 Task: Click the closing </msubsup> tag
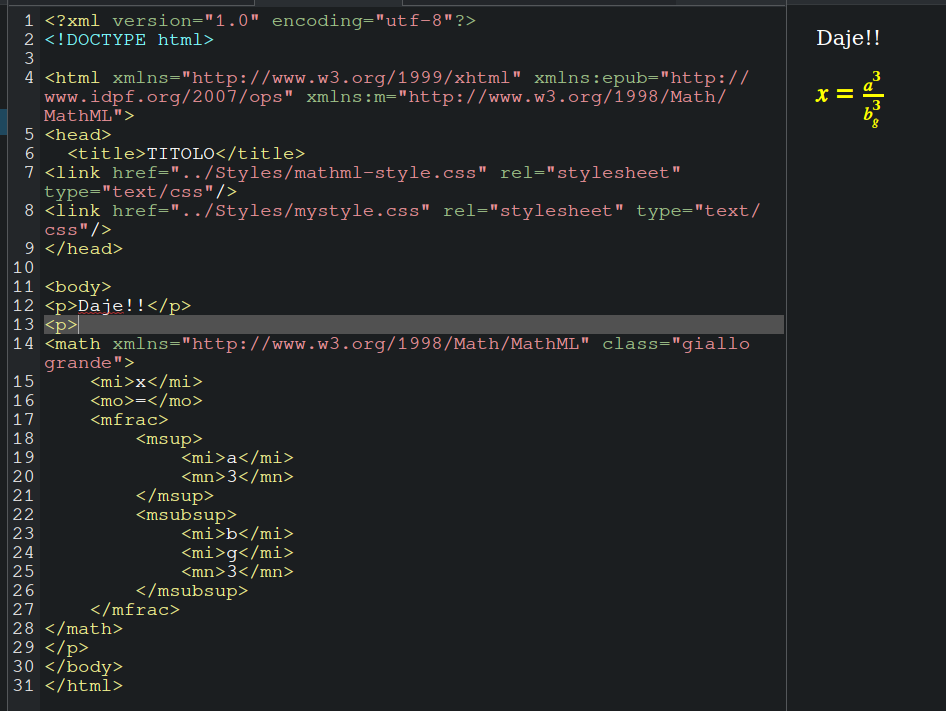click(x=191, y=591)
